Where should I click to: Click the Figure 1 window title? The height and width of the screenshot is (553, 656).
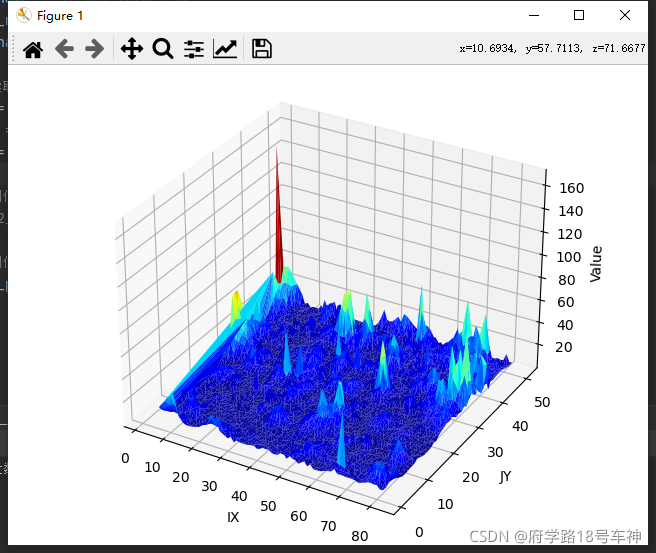coord(60,16)
